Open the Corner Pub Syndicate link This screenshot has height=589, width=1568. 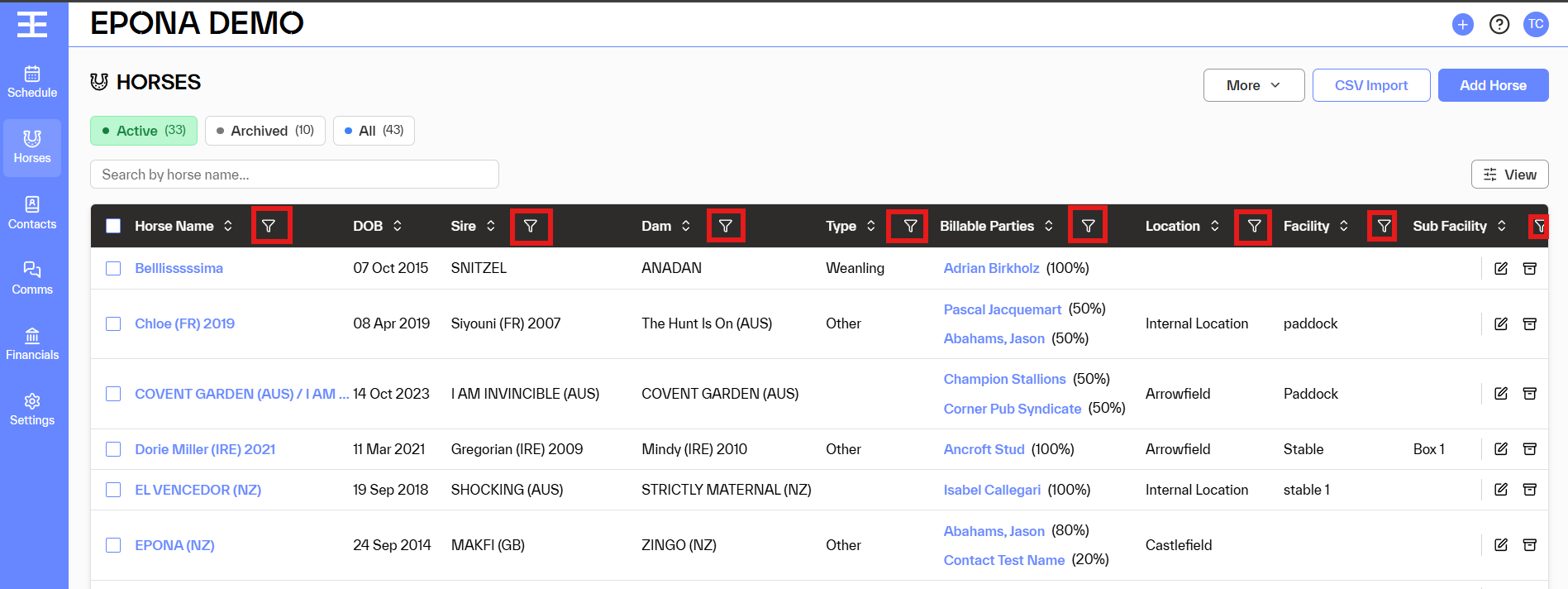point(1013,409)
